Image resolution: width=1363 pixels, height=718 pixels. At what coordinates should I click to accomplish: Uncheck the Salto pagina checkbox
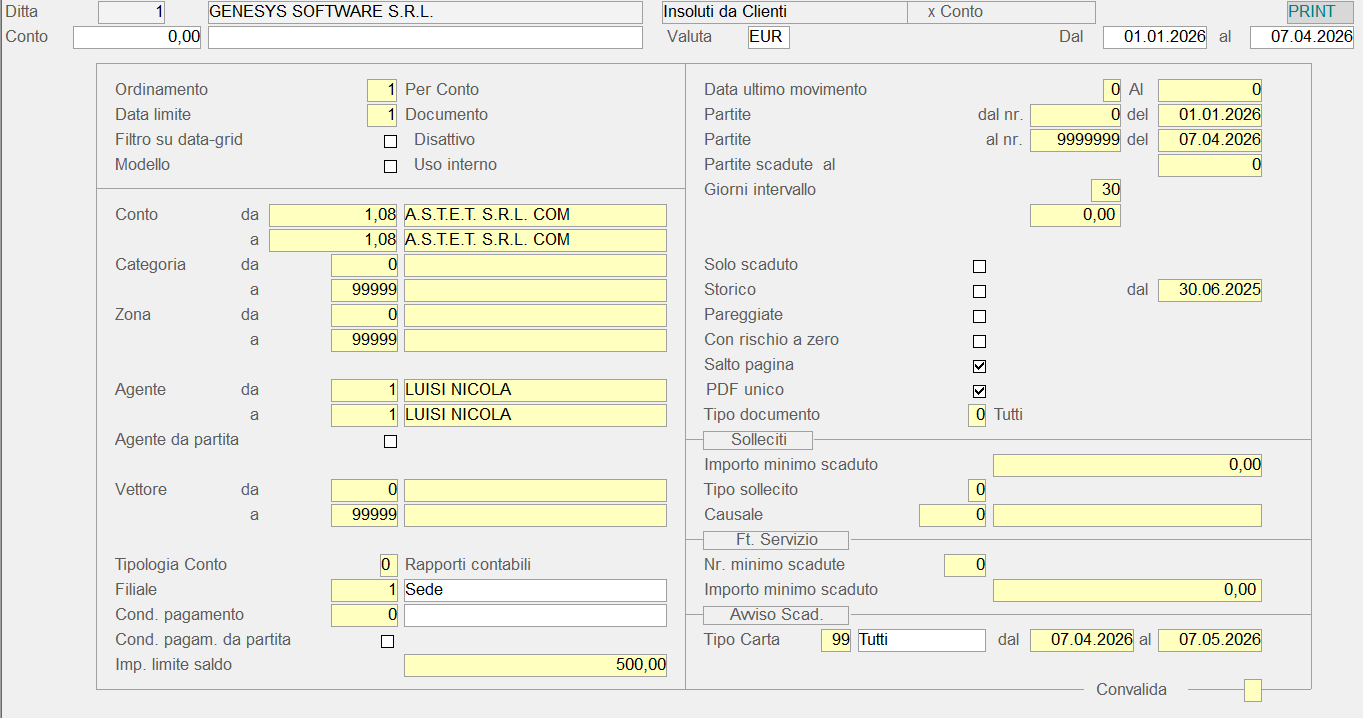click(x=979, y=366)
